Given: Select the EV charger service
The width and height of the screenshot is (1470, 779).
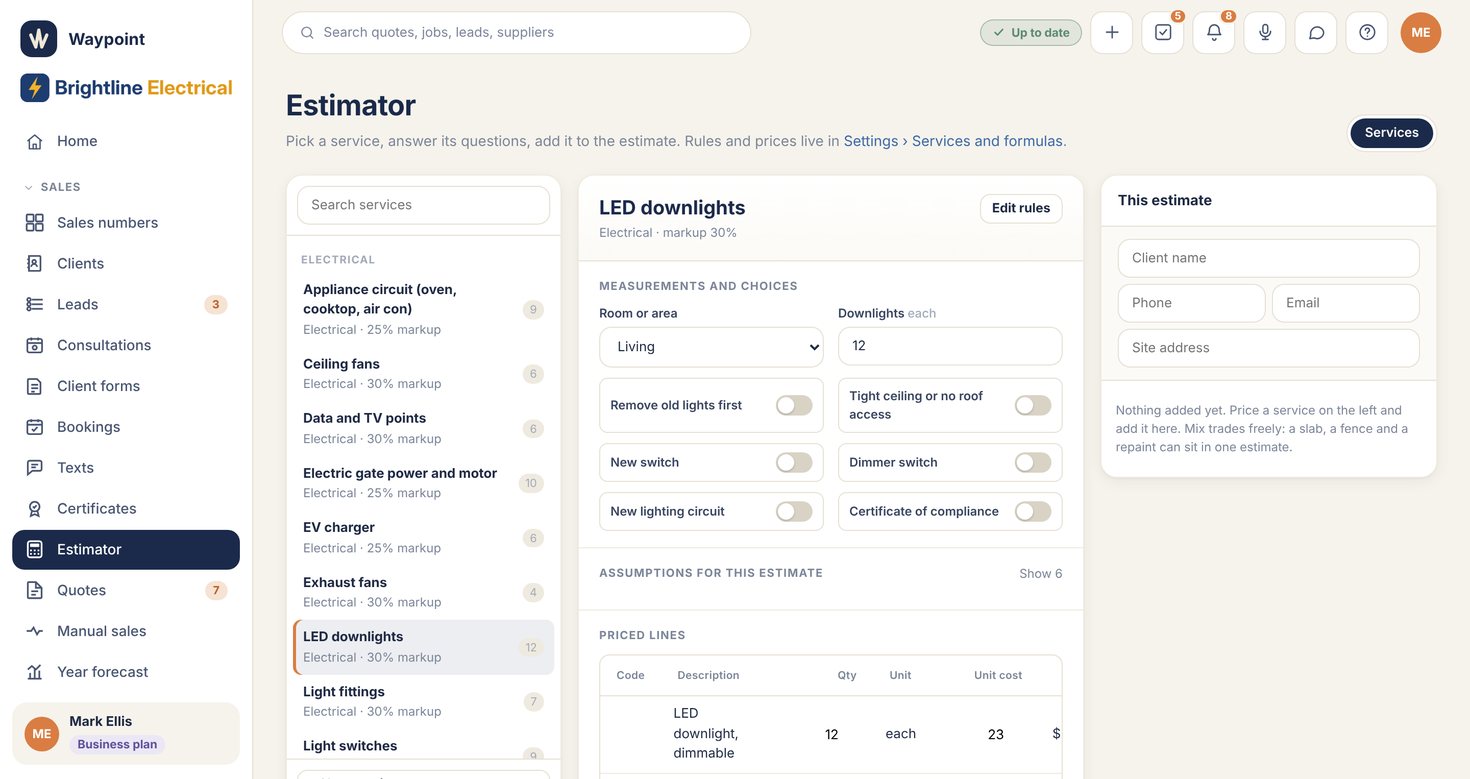Looking at the screenshot, I should click(x=424, y=537).
